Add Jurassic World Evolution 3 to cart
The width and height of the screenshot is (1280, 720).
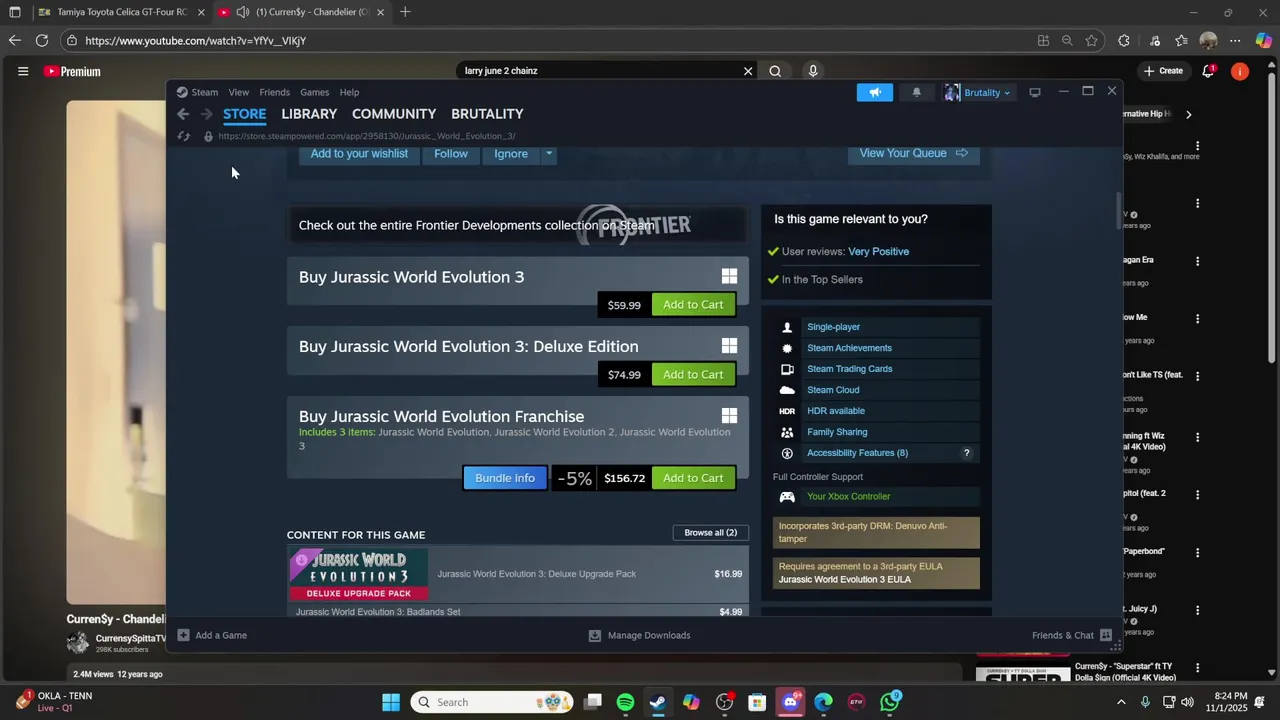(693, 305)
